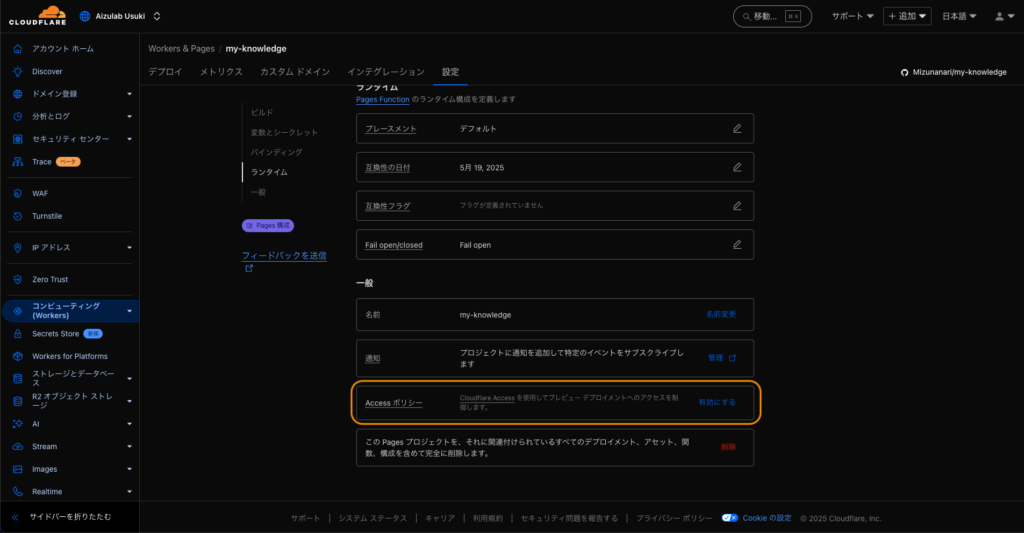Screen dimensions: 1024x533
Task: Click the Storage and Databases icon
Action: pyautogui.click(x=18, y=379)
